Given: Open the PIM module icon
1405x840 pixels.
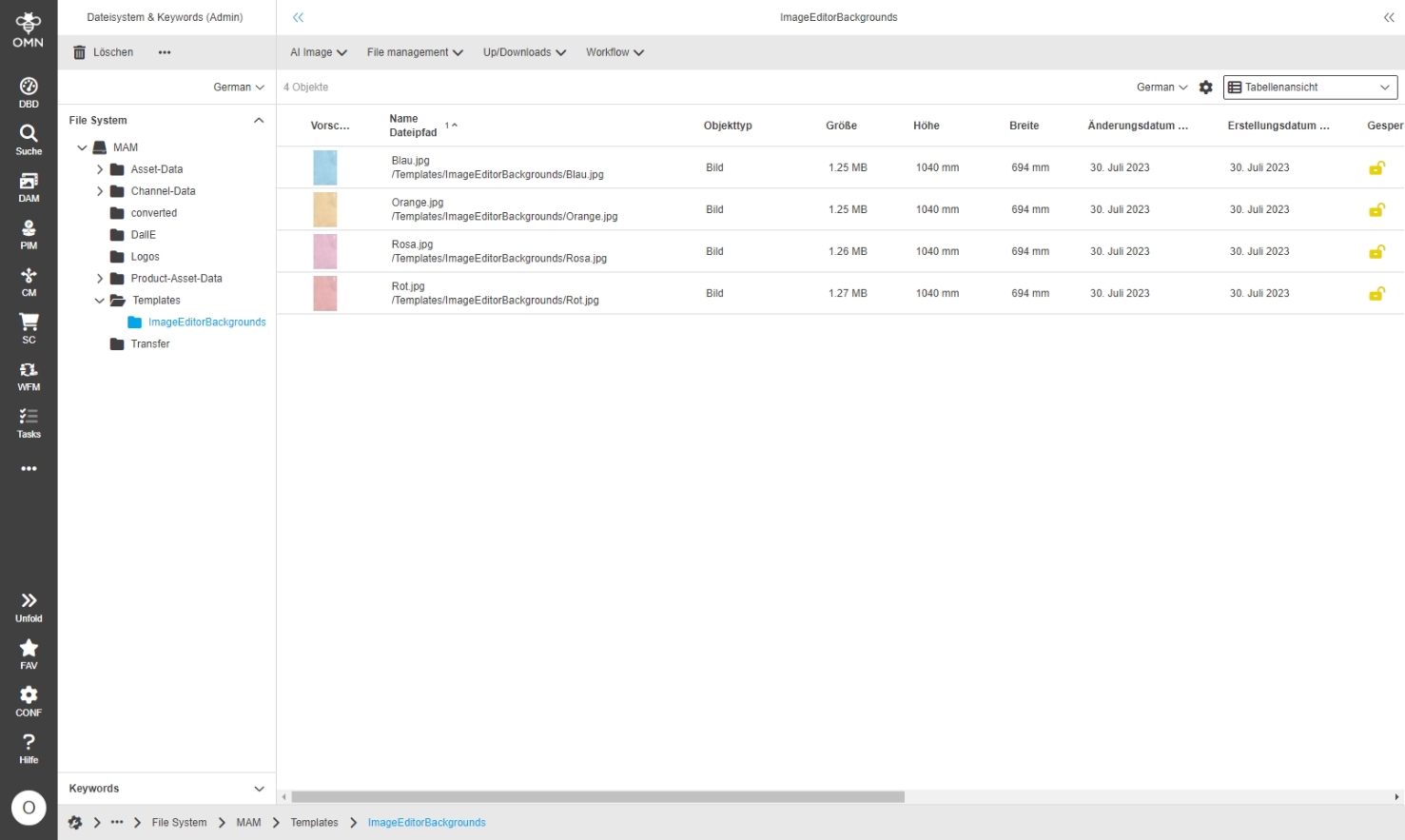Looking at the screenshot, I should coord(29,234).
